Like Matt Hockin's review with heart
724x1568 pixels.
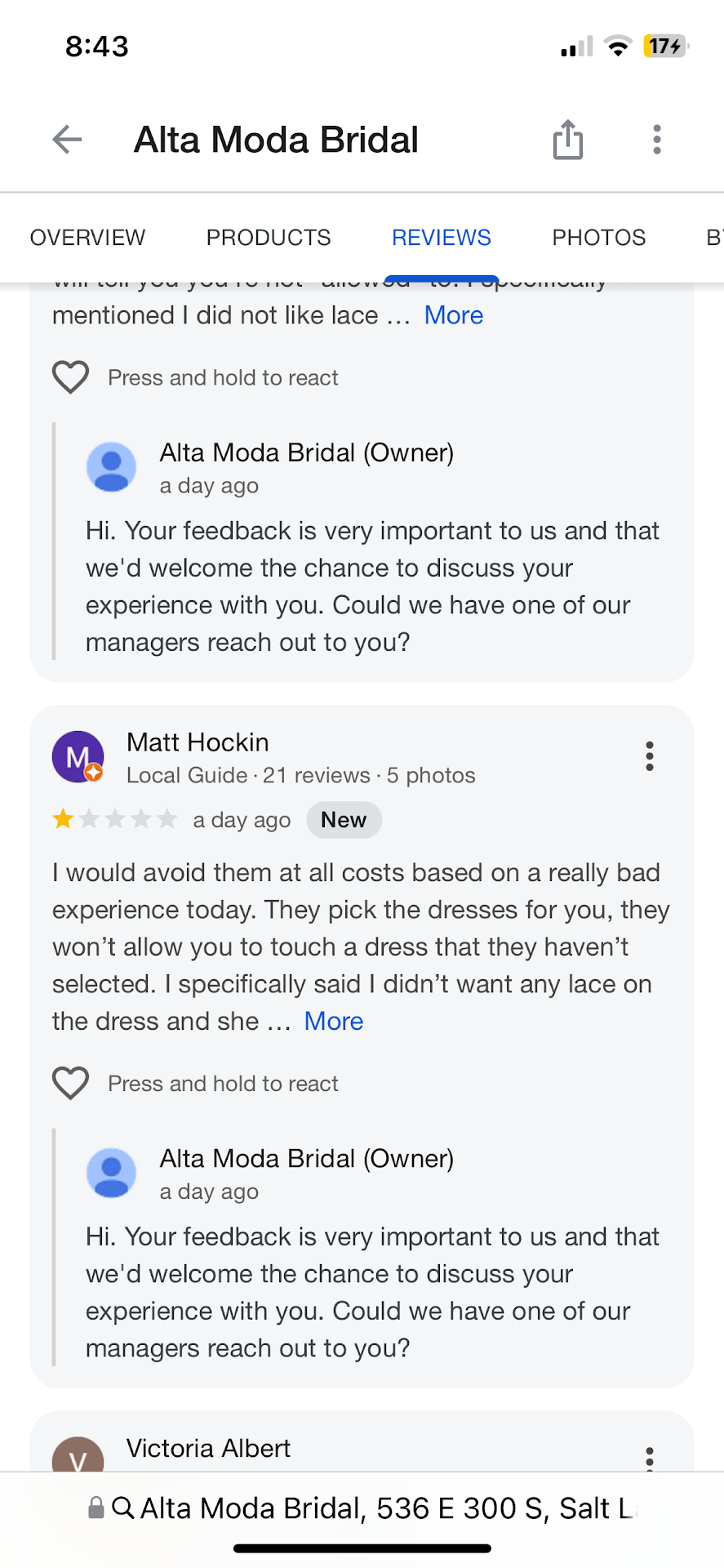(x=71, y=1083)
